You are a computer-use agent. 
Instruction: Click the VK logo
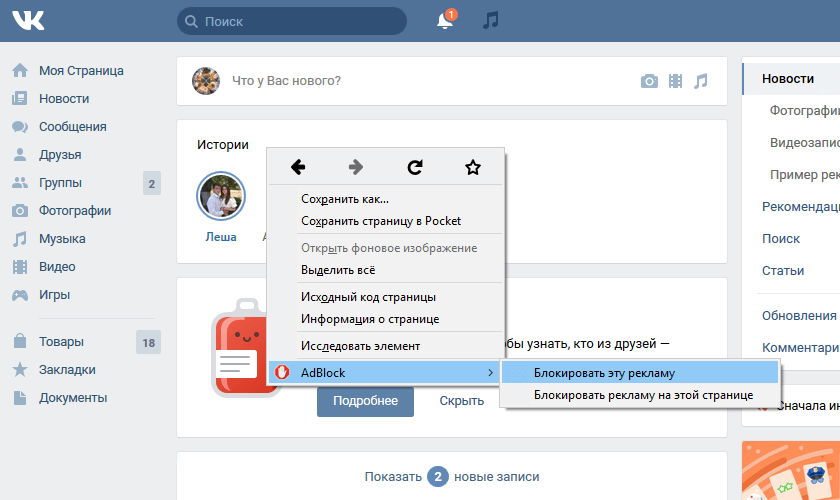(x=28, y=20)
